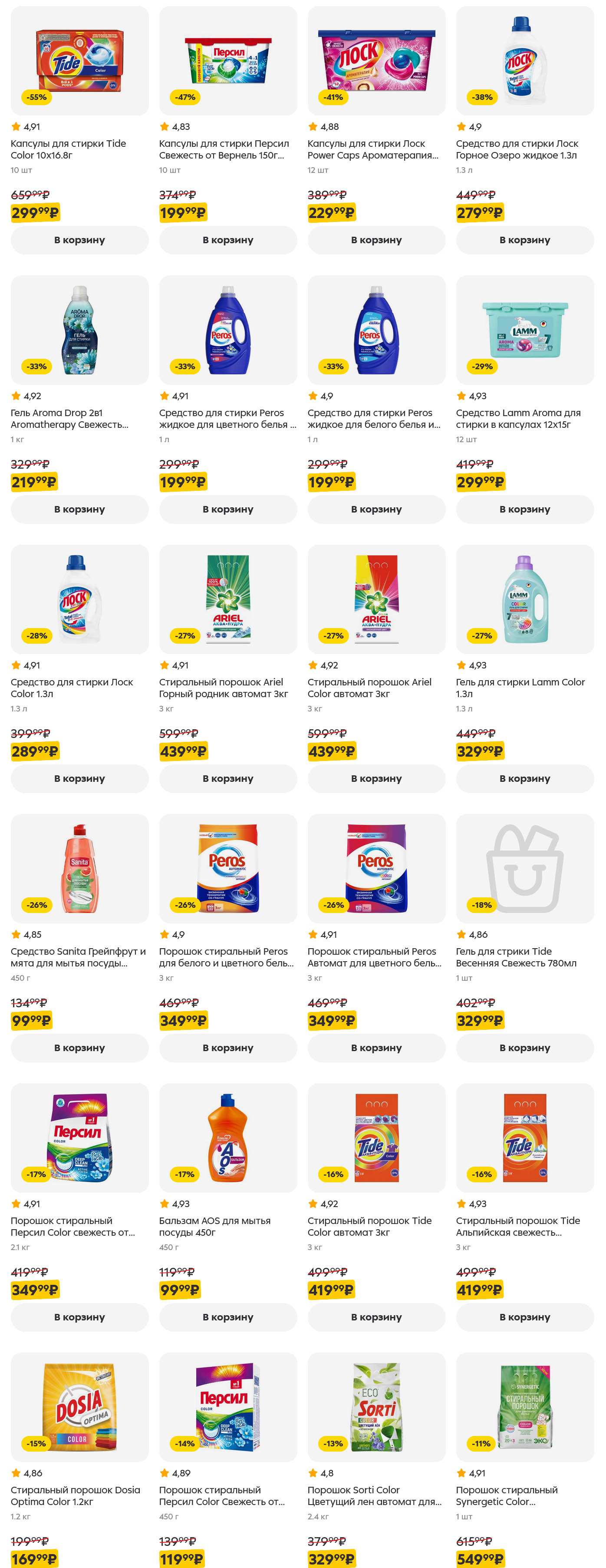606x1568 pixels.
Task: Click the Persil Color powder product image
Action: (x=79, y=1138)
